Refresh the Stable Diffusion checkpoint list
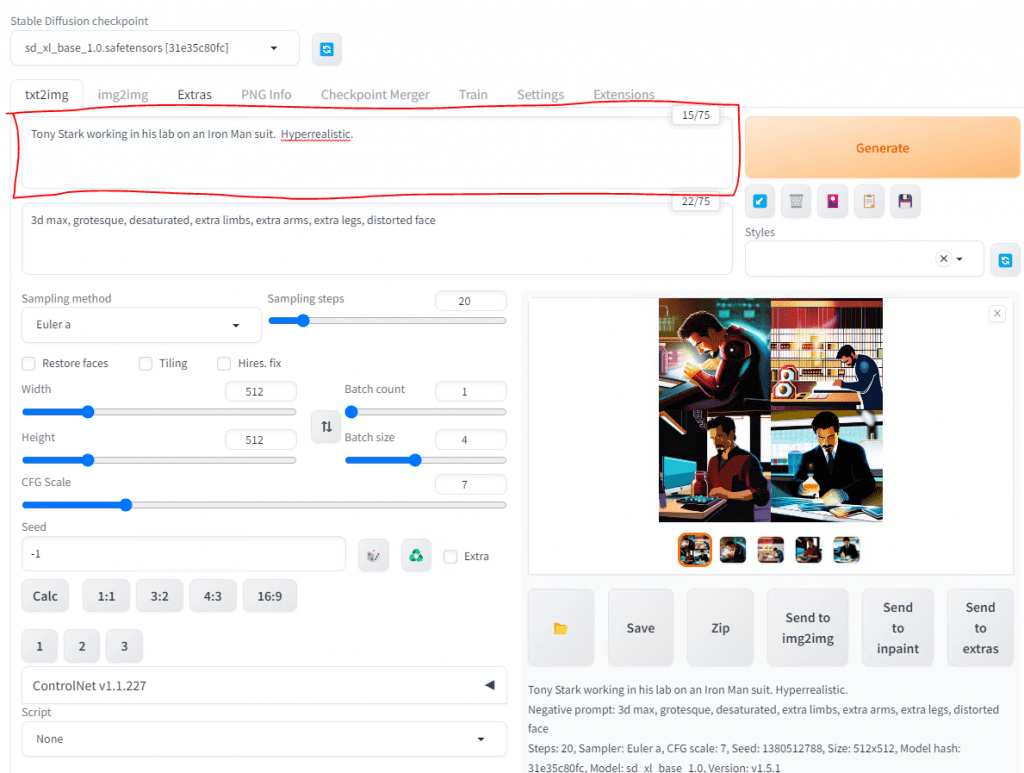Viewport: 1024px width, 773px height. (327, 49)
